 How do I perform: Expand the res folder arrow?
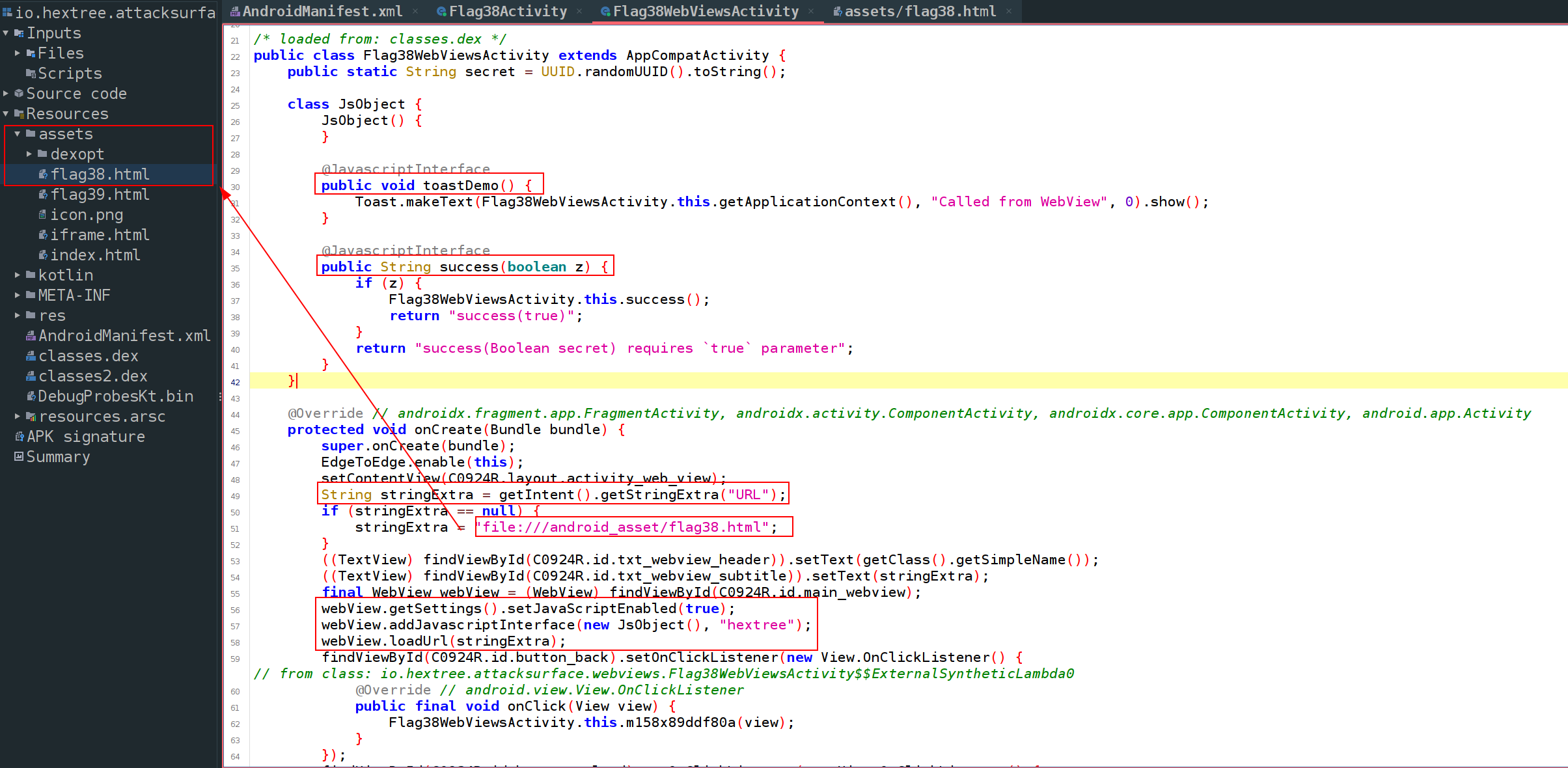coord(18,316)
